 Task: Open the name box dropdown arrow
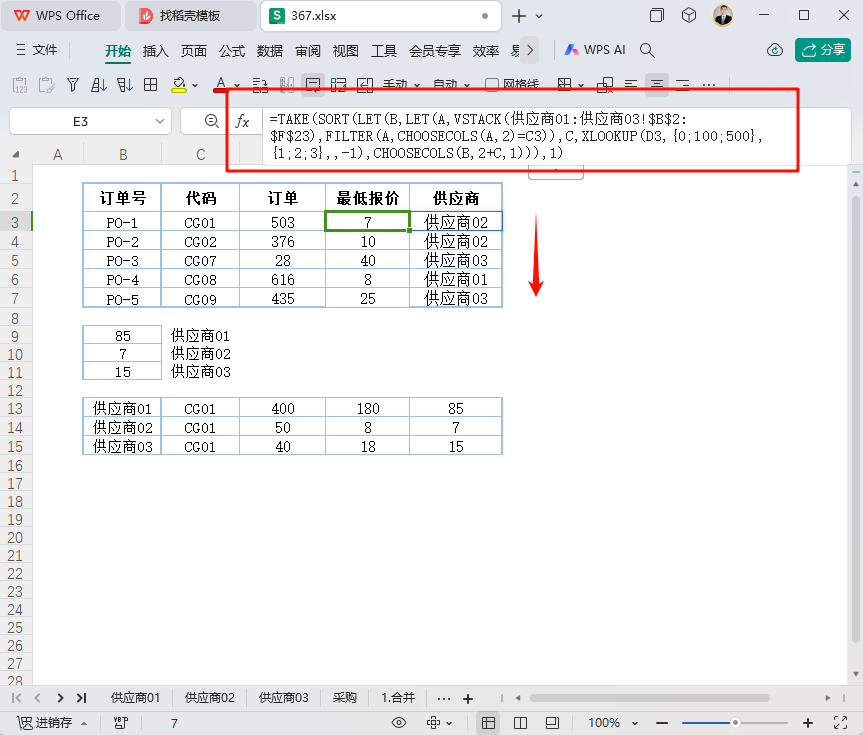[160, 121]
